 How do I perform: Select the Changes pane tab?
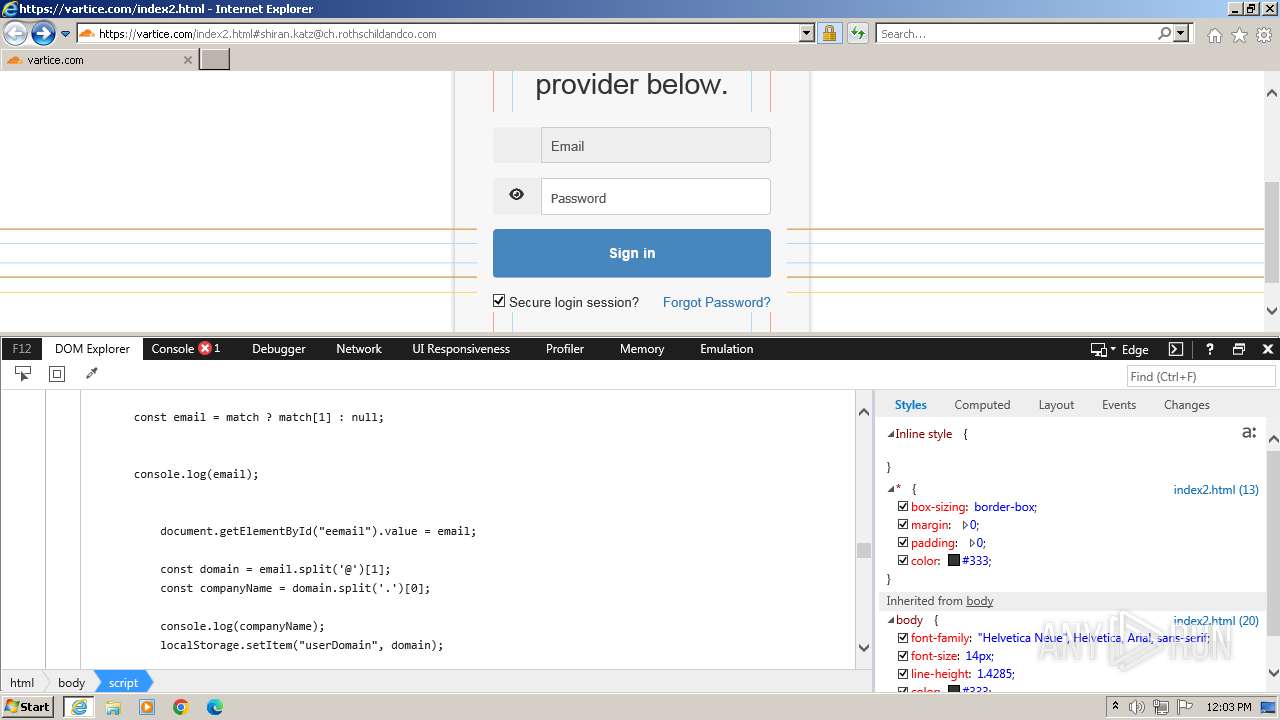click(x=1187, y=405)
